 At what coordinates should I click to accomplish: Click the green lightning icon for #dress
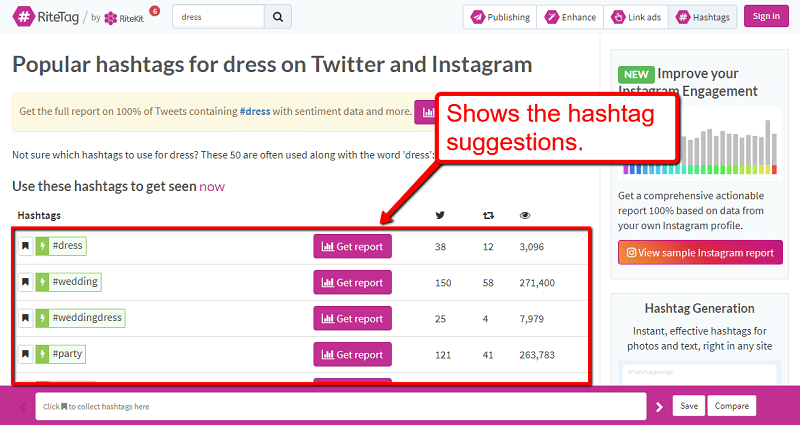coord(42,246)
